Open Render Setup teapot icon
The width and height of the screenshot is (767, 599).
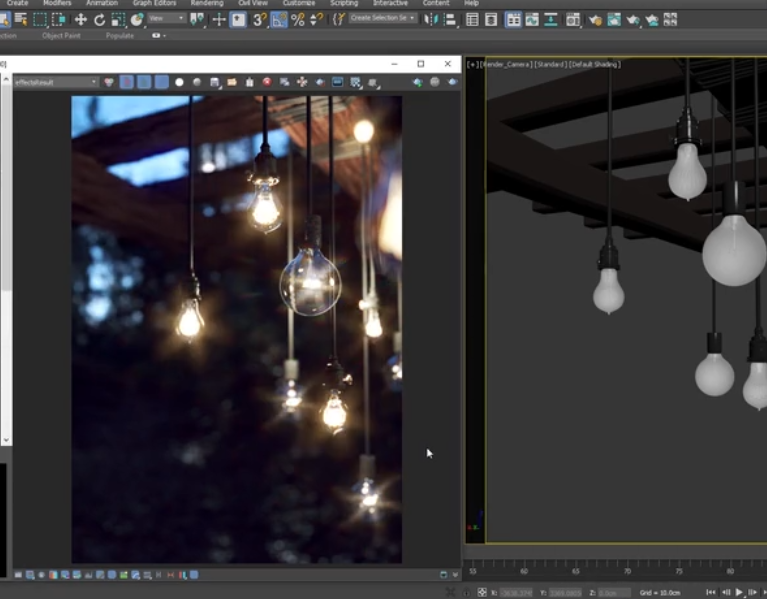pyautogui.click(x=595, y=20)
